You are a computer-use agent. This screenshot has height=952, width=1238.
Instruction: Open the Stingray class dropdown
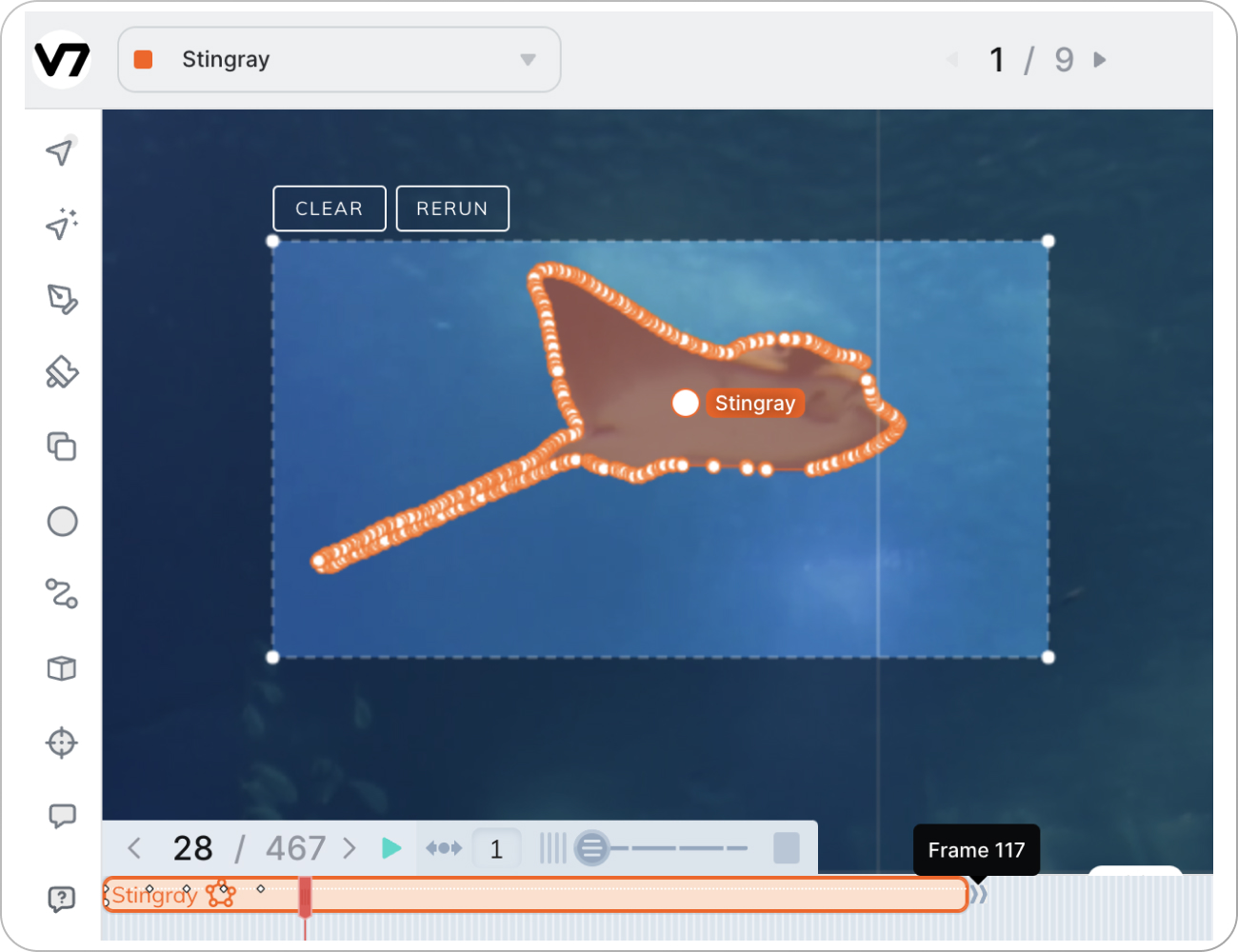coord(528,59)
